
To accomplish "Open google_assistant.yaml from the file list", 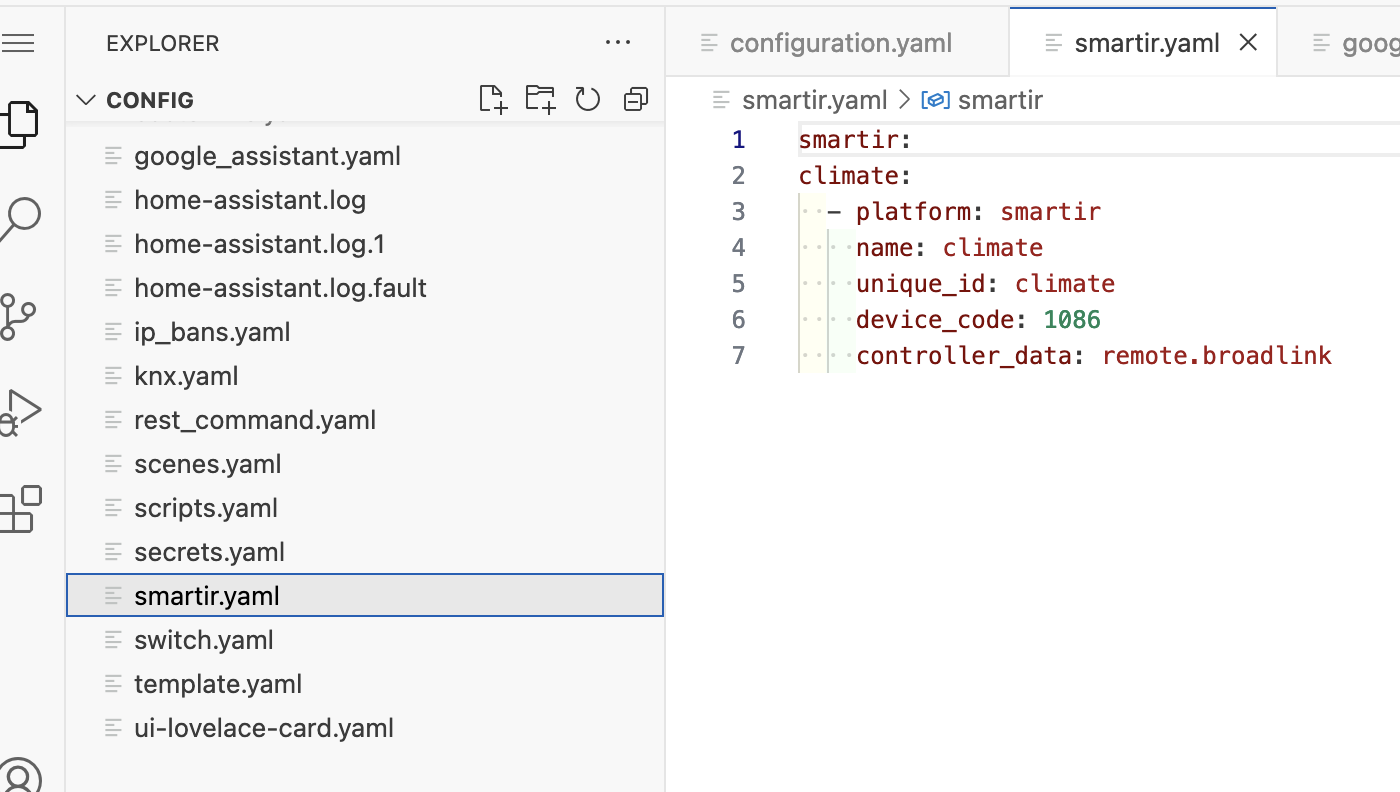I will [365, 156].
